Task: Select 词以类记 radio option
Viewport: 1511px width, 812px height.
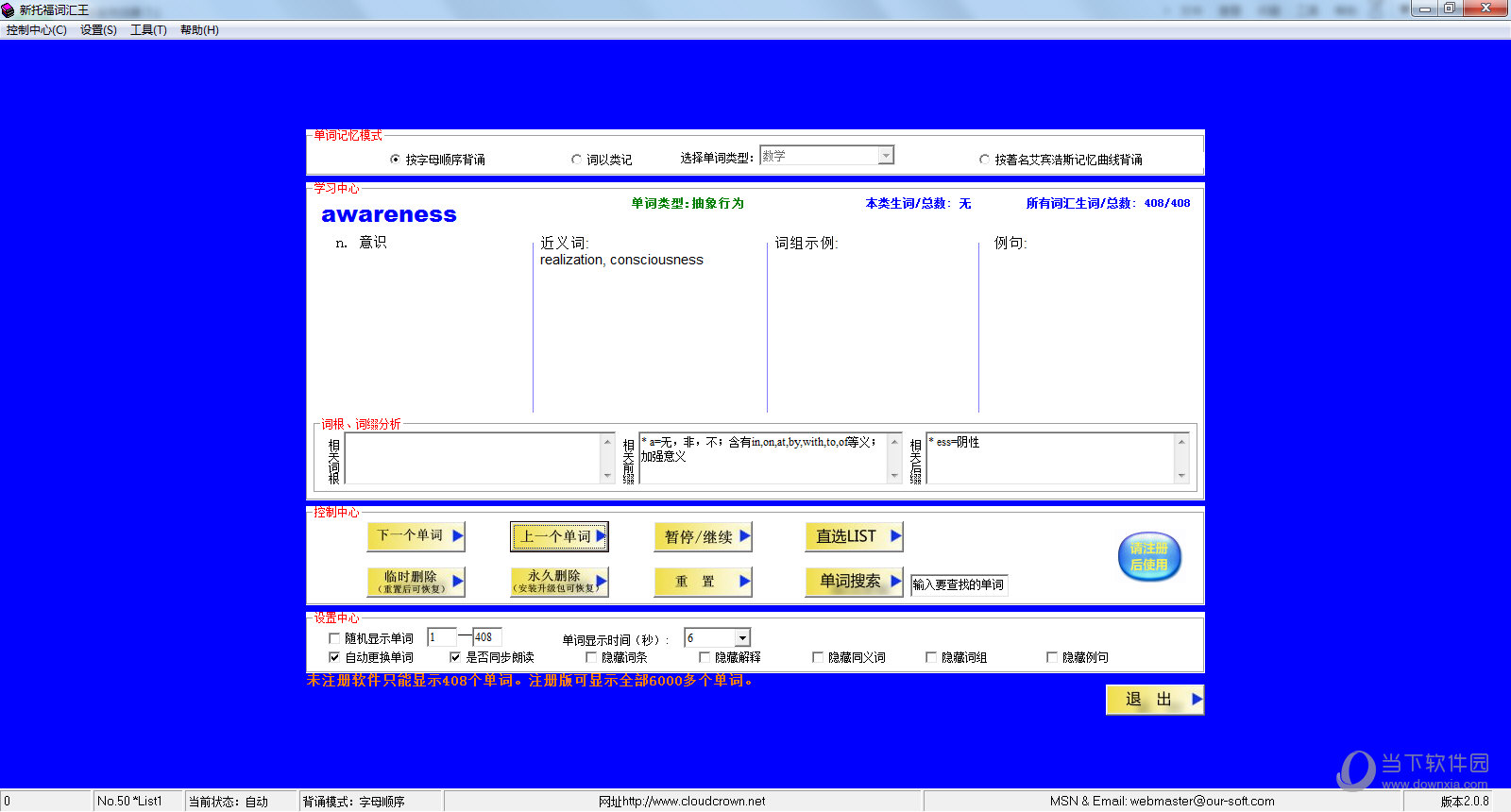Action: 602,160
